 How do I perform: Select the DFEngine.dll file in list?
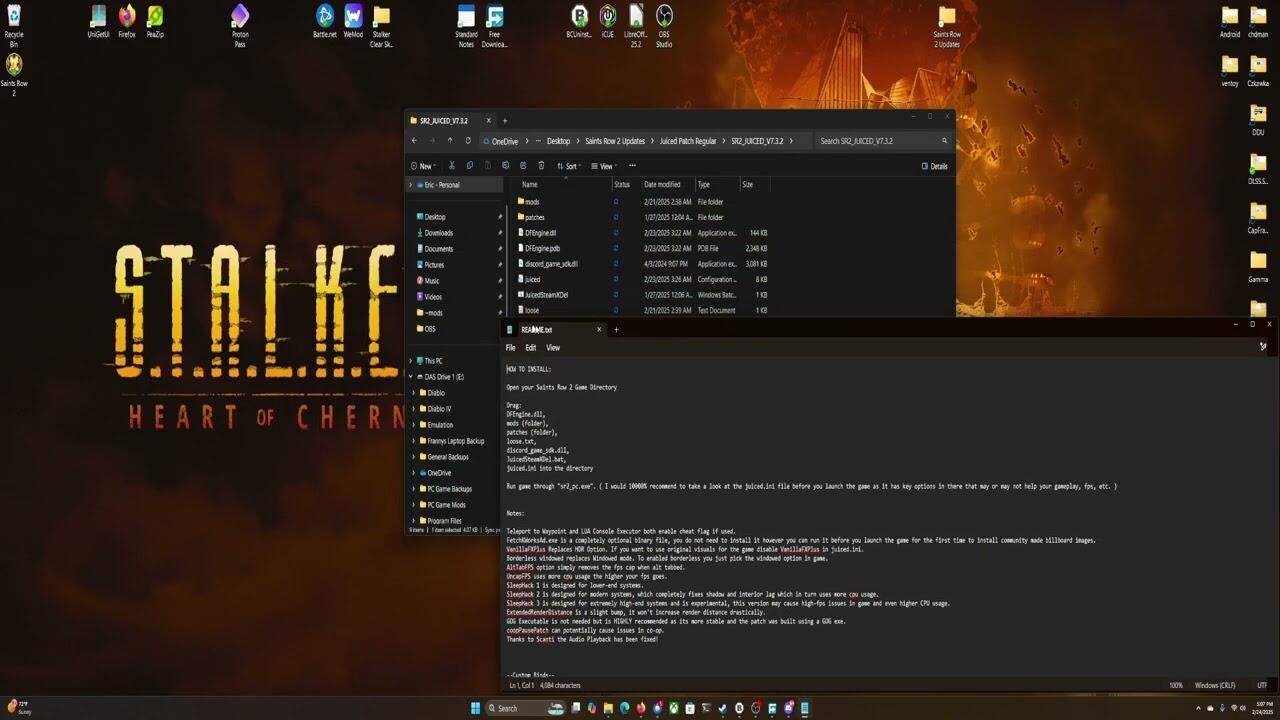(x=540, y=233)
